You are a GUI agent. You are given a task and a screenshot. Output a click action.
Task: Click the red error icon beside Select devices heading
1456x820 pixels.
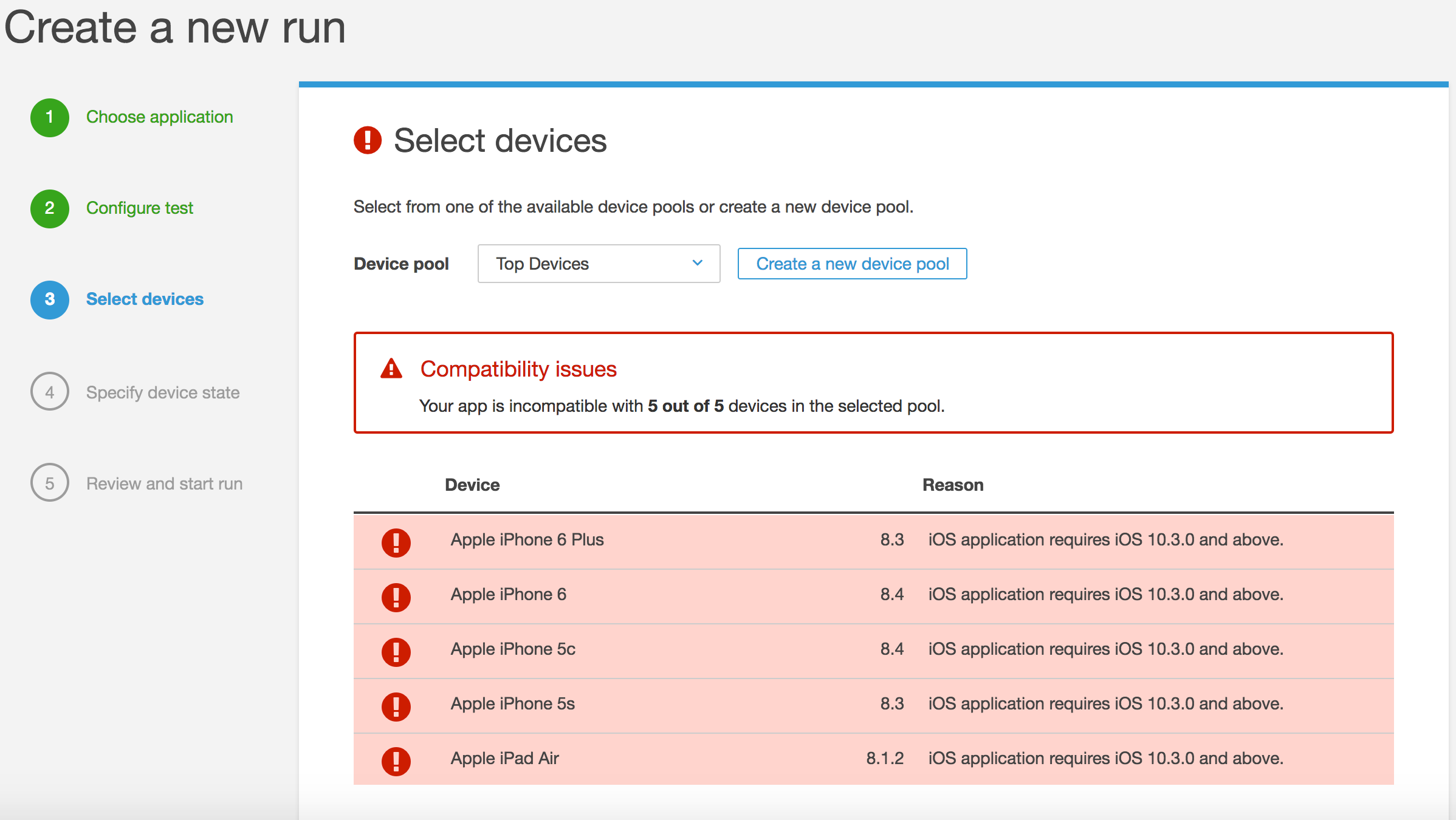pyautogui.click(x=368, y=140)
